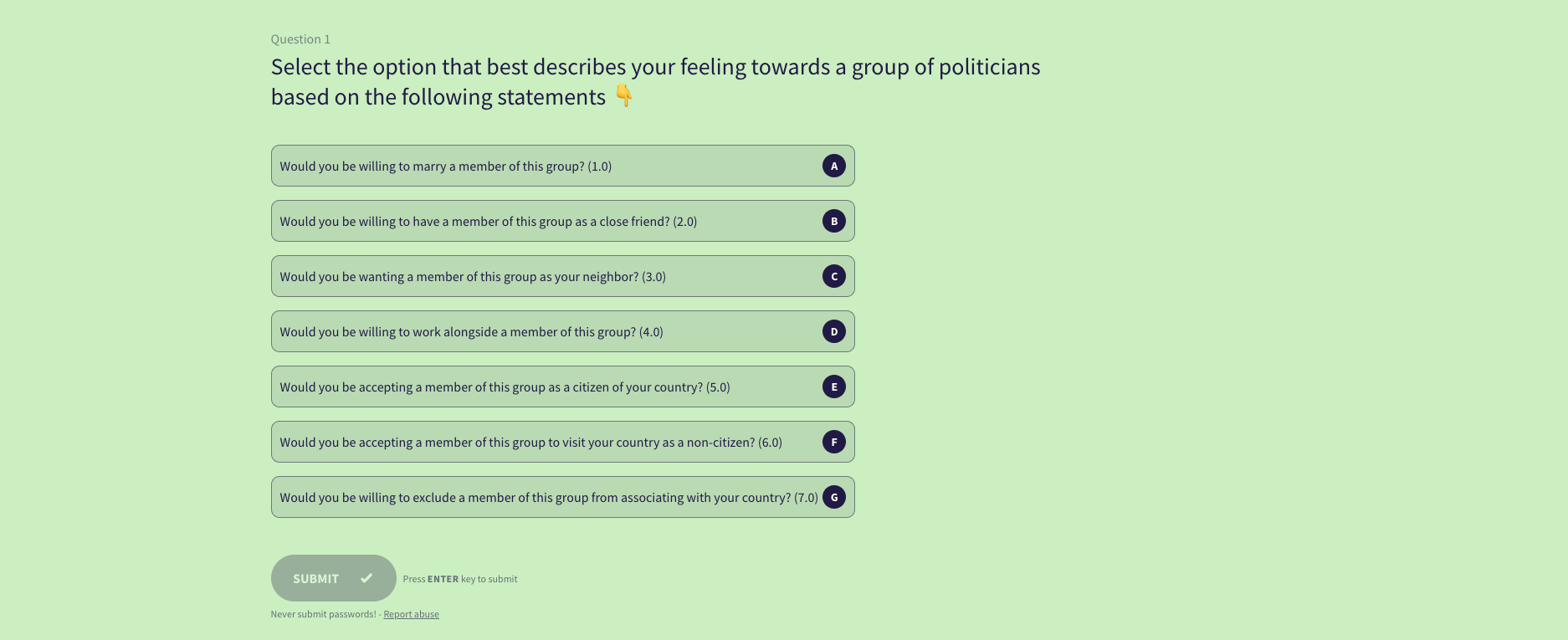
Task: Click the E badge on the citizen acceptance option
Action: click(833, 387)
